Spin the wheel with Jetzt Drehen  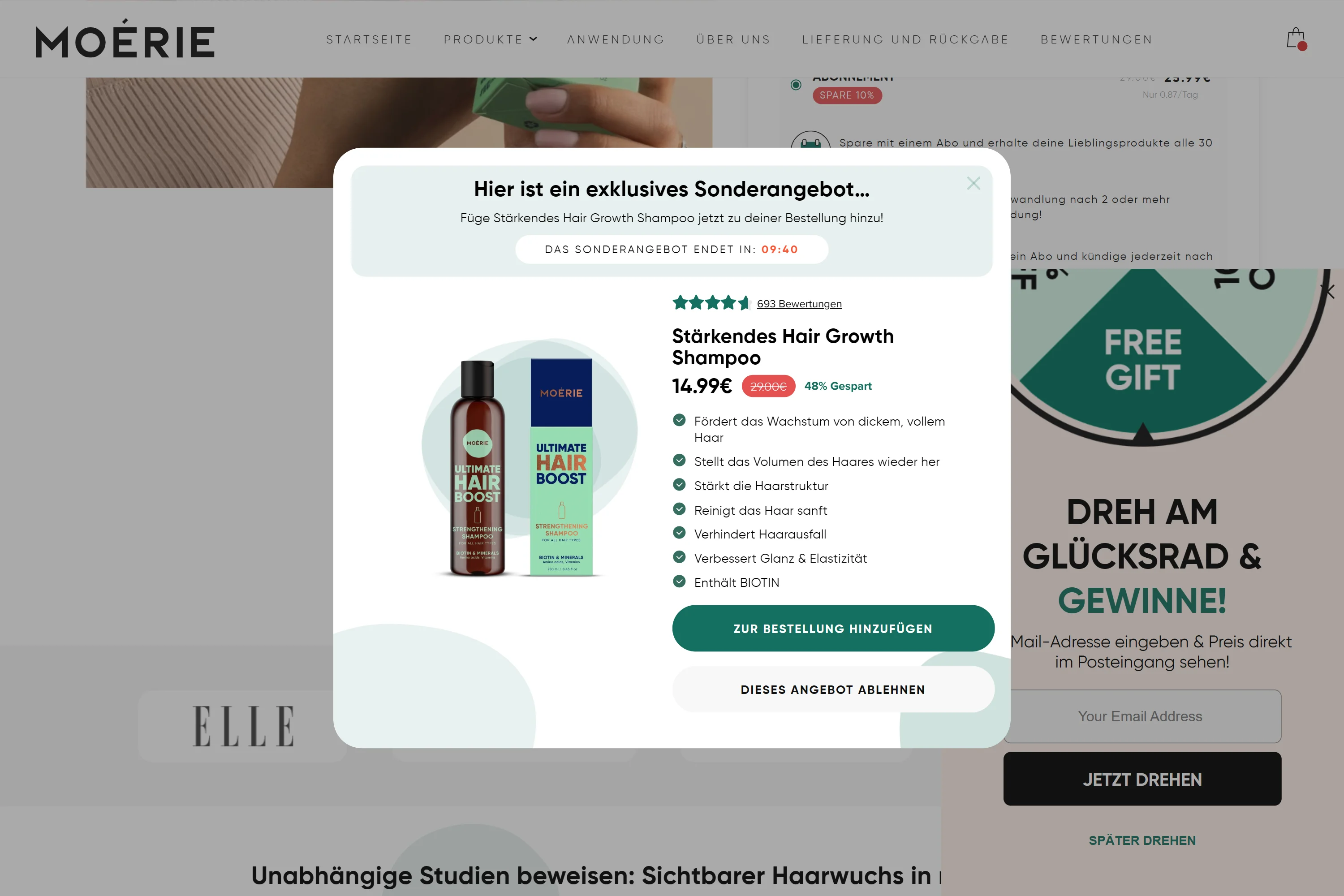[x=1142, y=780]
